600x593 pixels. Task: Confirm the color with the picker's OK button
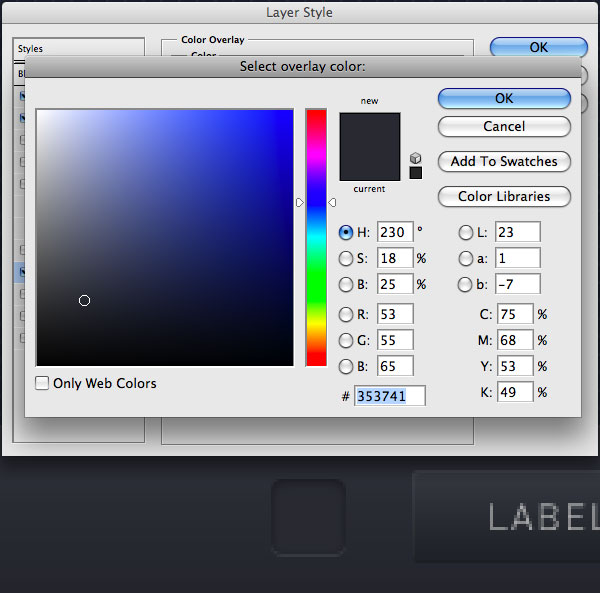pos(504,99)
